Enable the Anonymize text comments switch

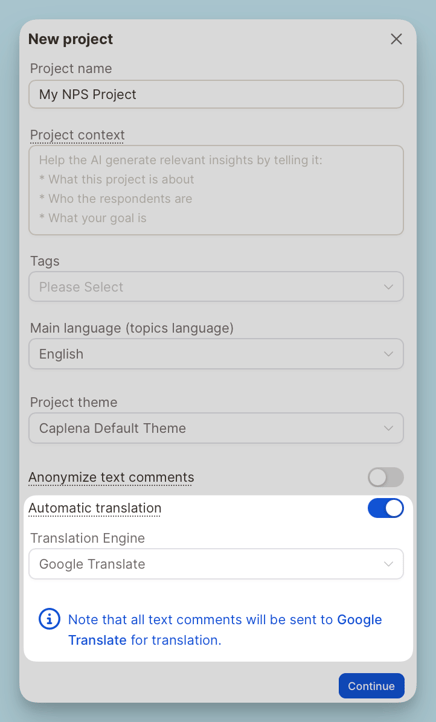pos(386,477)
